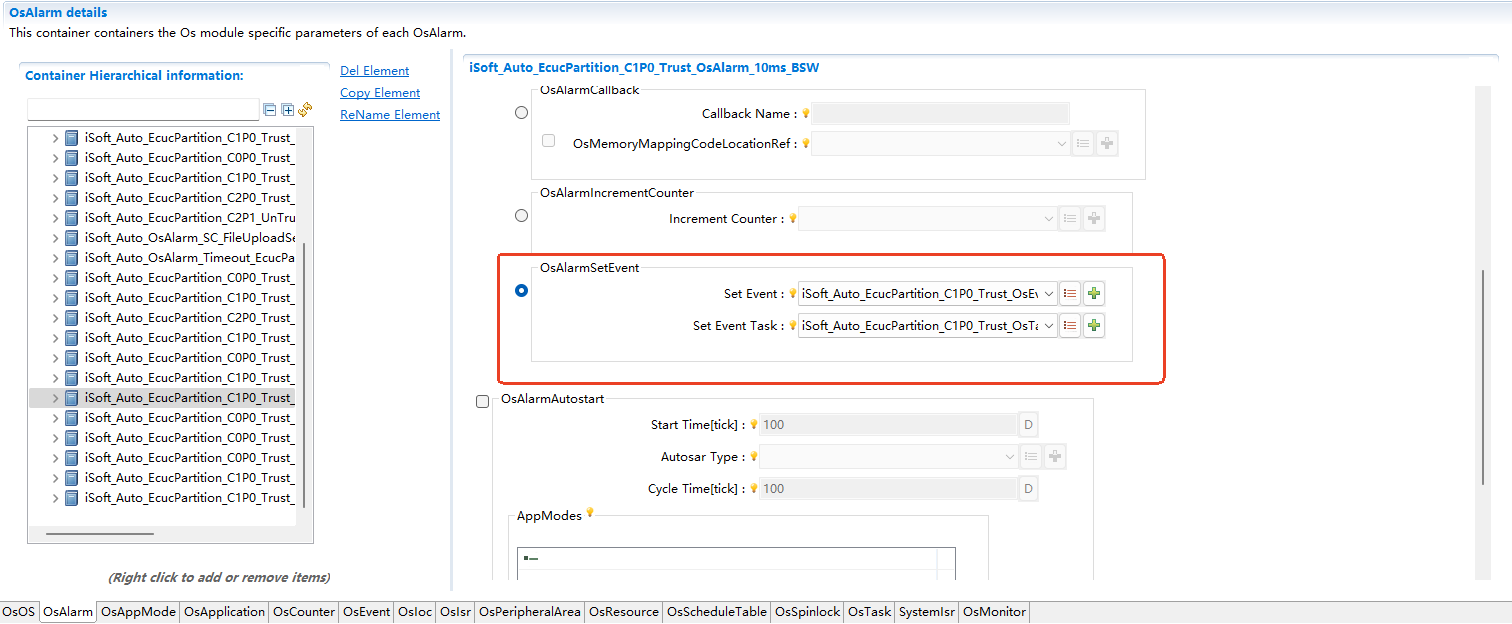Open the OsCounter tab

[304, 612]
